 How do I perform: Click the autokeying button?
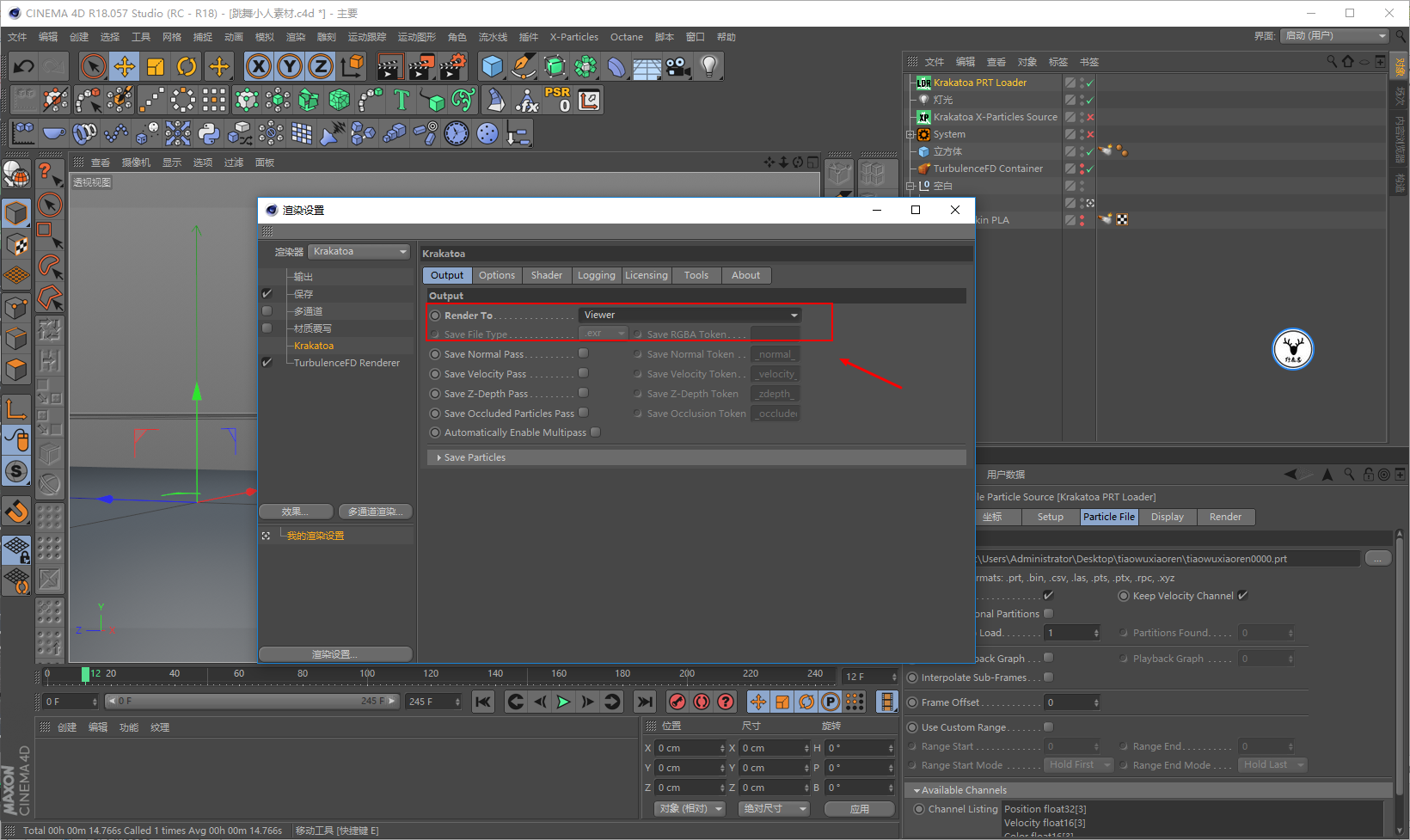[702, 702]
